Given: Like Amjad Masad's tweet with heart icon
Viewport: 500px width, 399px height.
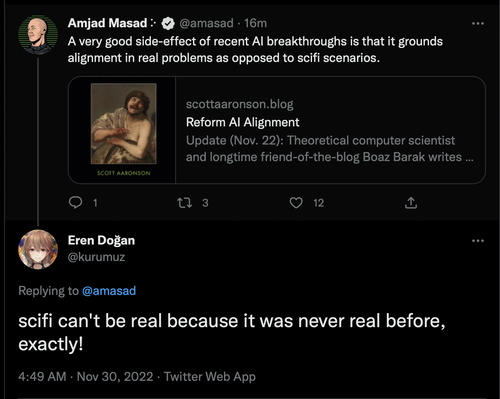Looking at the screenshot, I should [296, 202].
